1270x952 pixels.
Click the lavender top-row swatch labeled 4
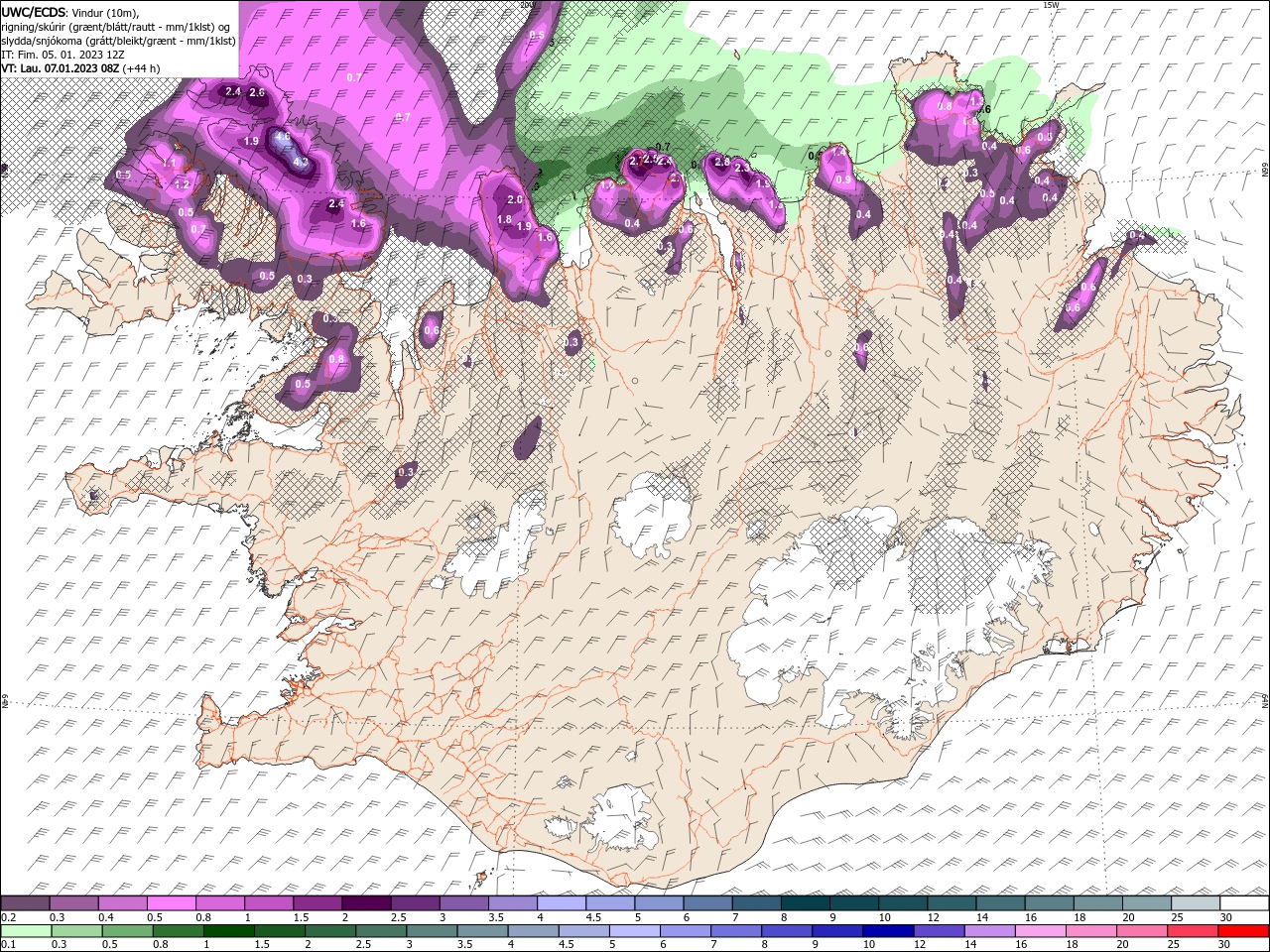pos(561,903)
